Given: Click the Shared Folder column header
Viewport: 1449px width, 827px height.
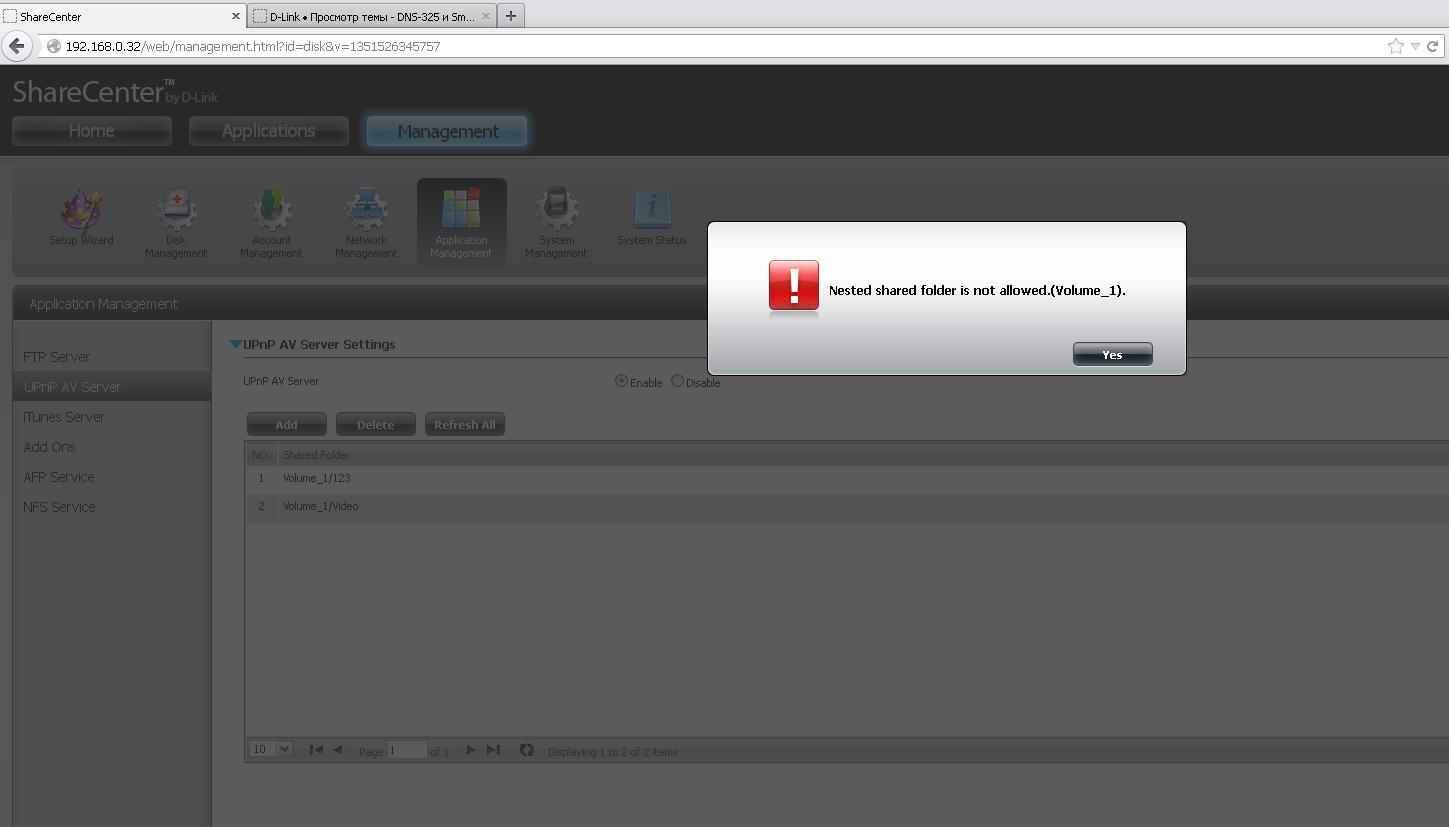Looking at the screenshot, I should click(316, 455).
